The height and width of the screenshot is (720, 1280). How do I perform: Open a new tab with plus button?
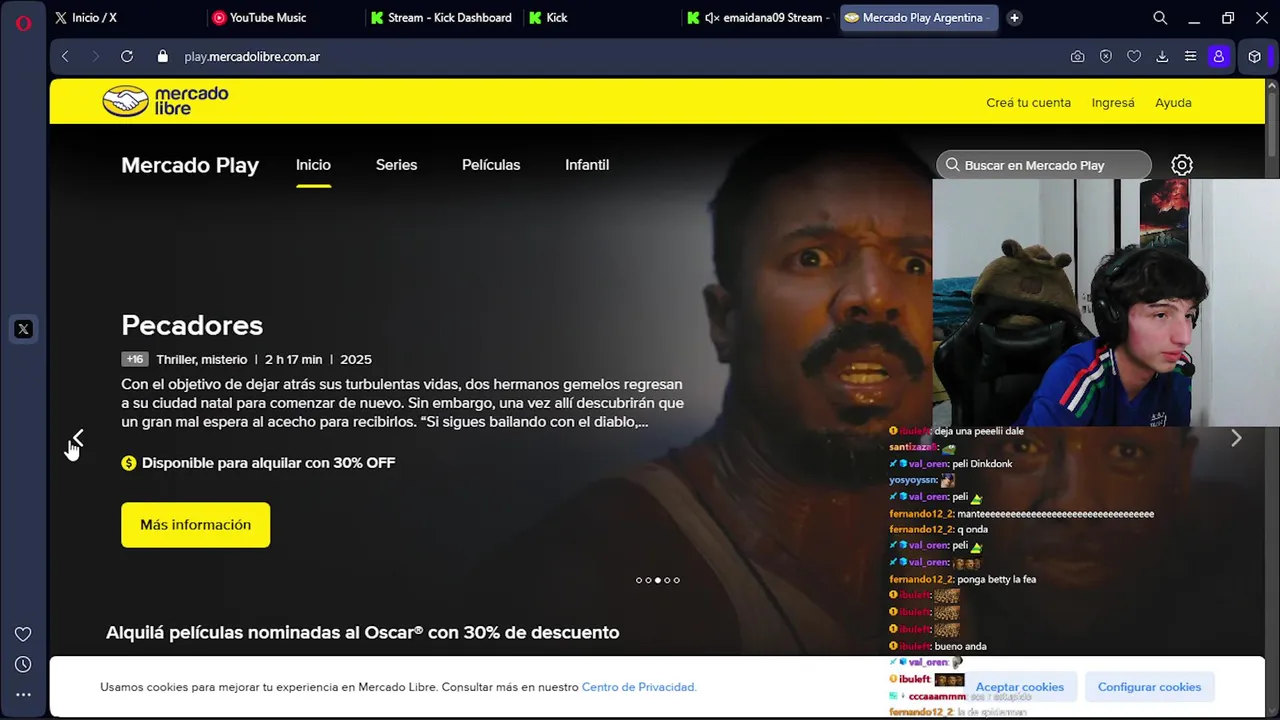1014,18
